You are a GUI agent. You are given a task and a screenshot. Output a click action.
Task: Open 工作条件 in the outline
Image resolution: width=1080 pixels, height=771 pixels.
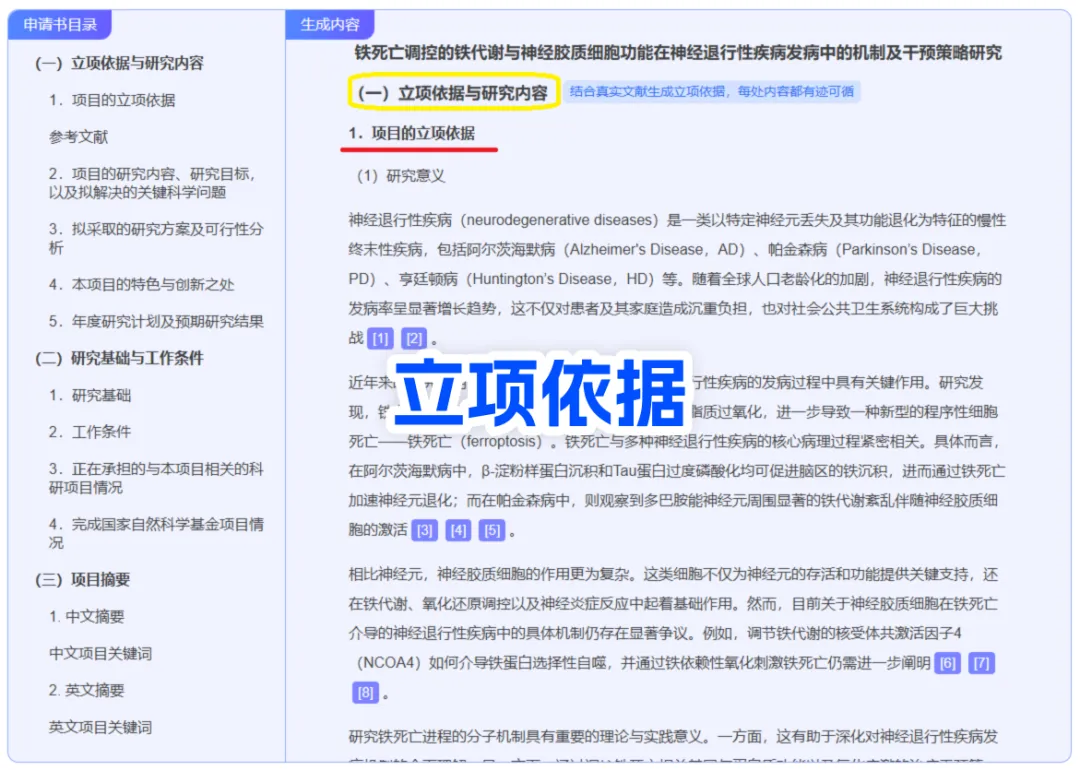pyautogui.click(x=90, y=432)
